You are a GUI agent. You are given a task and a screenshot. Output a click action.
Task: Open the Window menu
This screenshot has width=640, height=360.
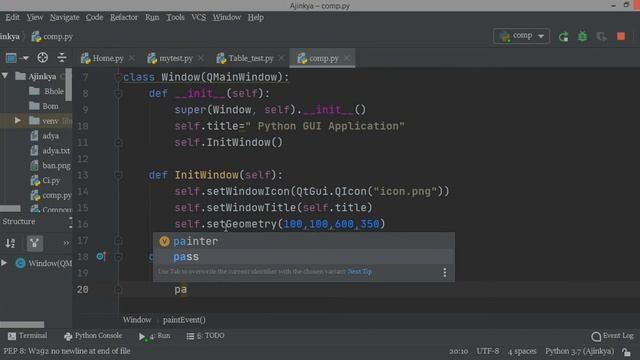tap(227, 17)
